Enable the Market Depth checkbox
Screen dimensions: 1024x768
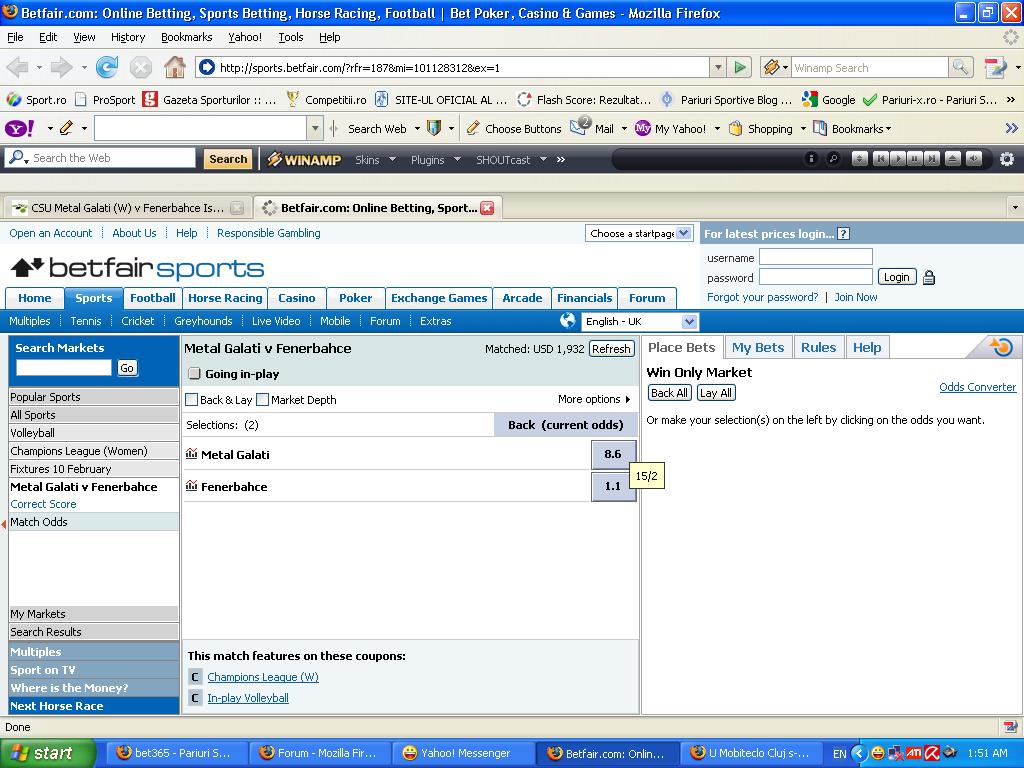point(263,400)
